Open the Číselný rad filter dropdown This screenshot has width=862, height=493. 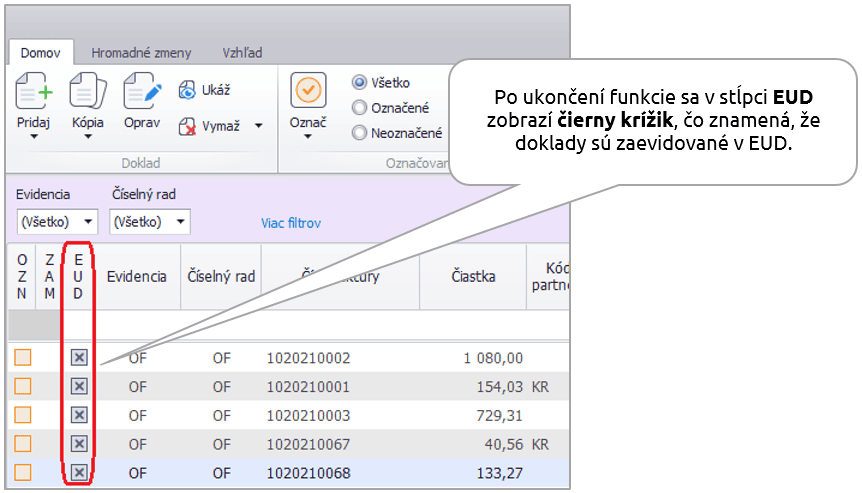(x=149, y=221)
